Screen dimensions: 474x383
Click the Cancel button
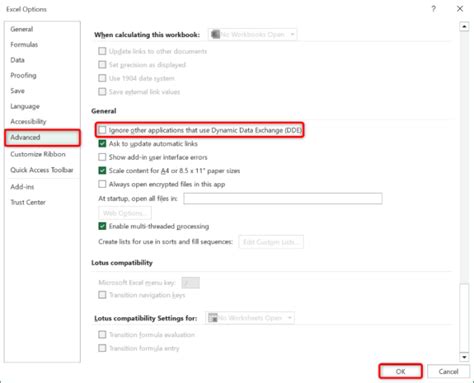coord(448,371)
